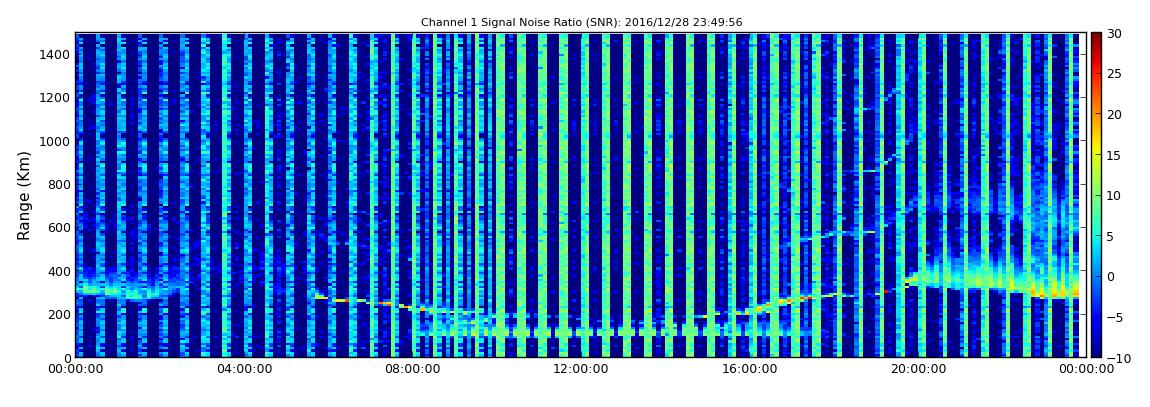The height and width of the screenshot is (407, 1150).
Task: Click the 1200 range tick label
Action: pos(55,98)
